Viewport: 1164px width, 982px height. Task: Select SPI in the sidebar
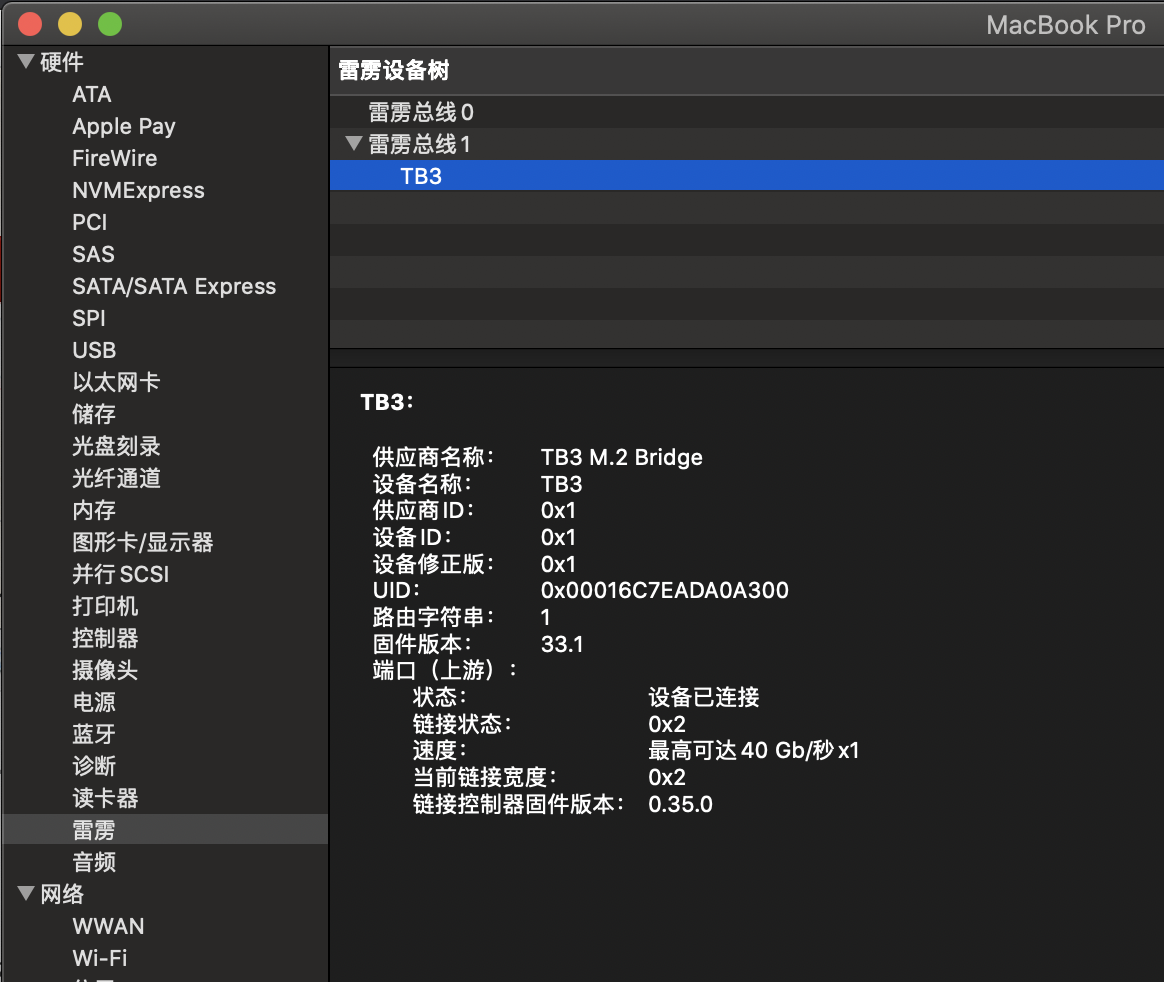89,318
